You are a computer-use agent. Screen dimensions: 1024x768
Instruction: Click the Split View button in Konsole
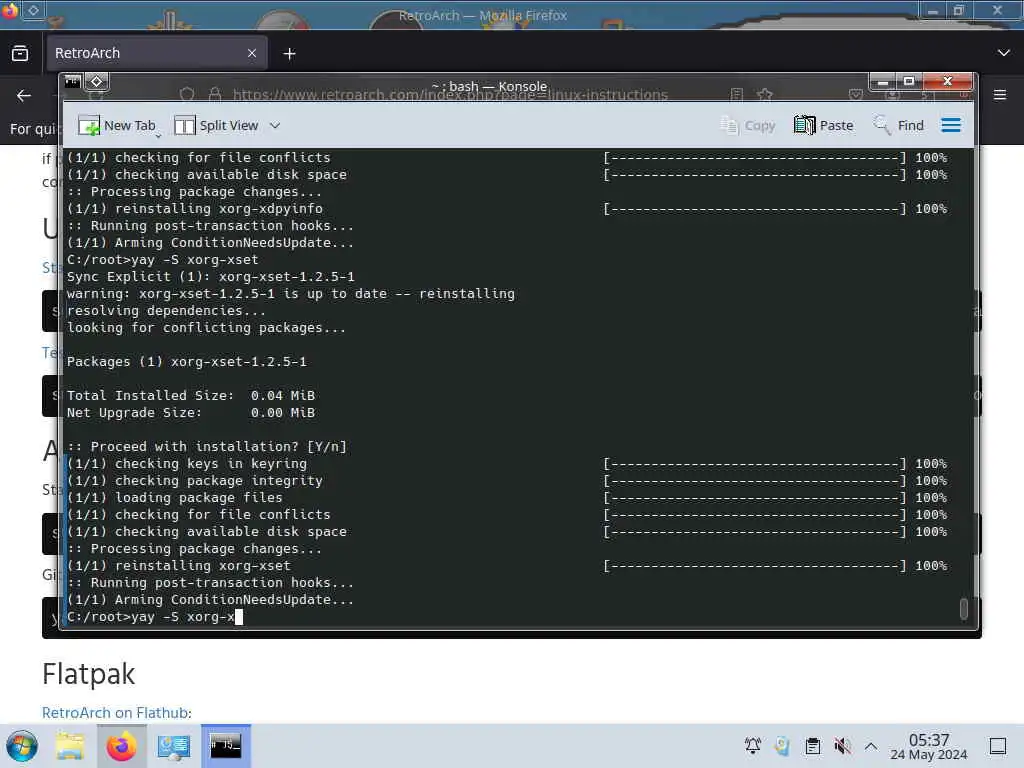coord(216,125)
